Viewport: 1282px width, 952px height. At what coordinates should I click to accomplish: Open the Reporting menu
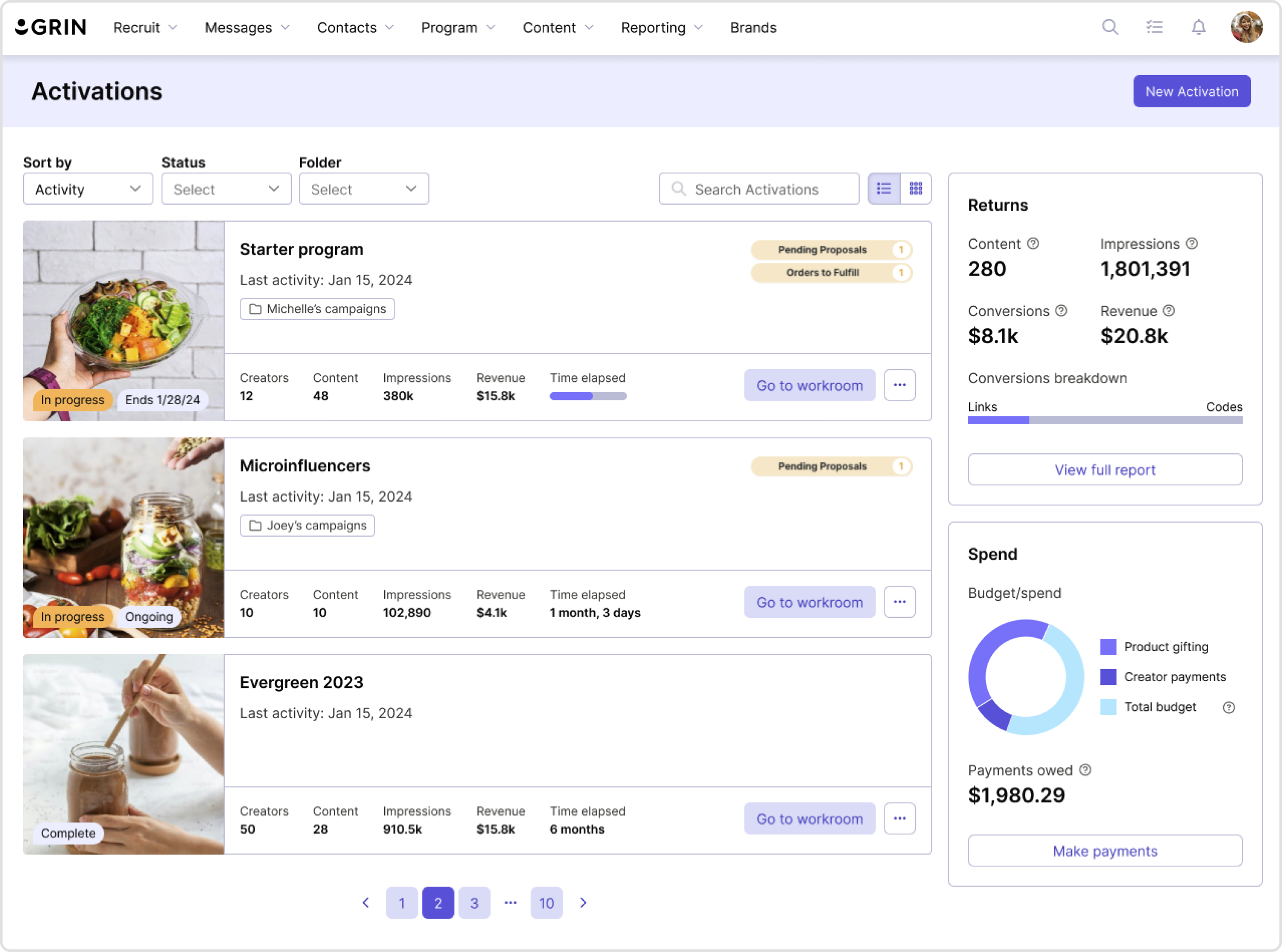click(662, 28)
